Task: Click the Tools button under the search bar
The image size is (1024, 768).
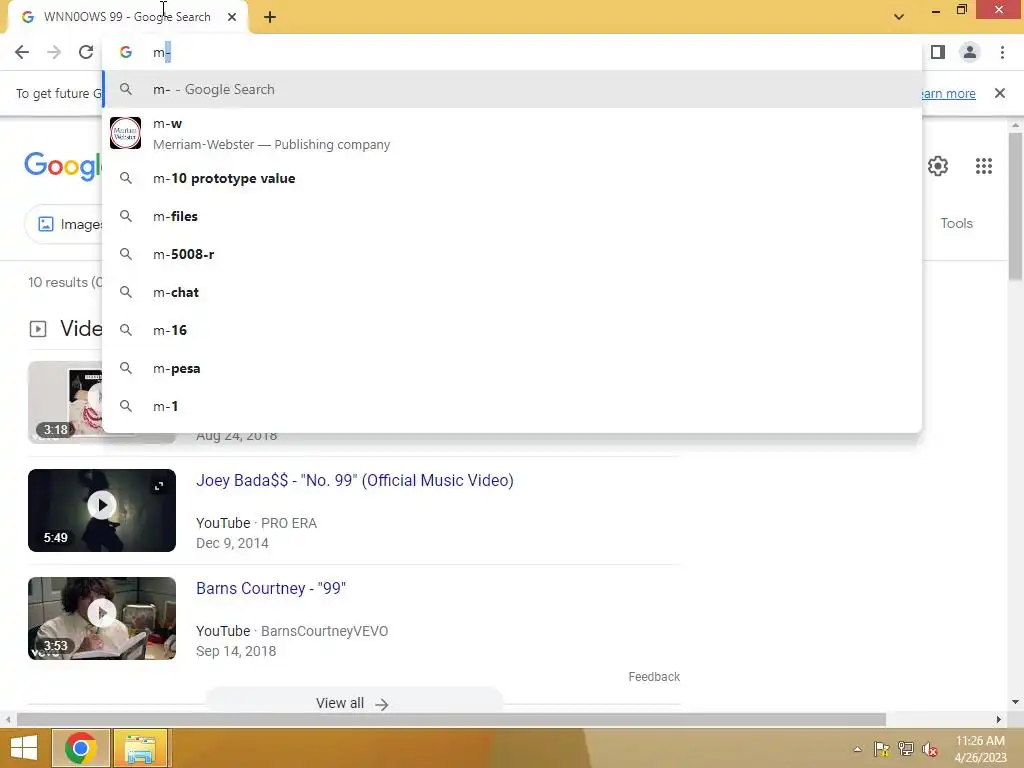Action: (x=956, y=223)
